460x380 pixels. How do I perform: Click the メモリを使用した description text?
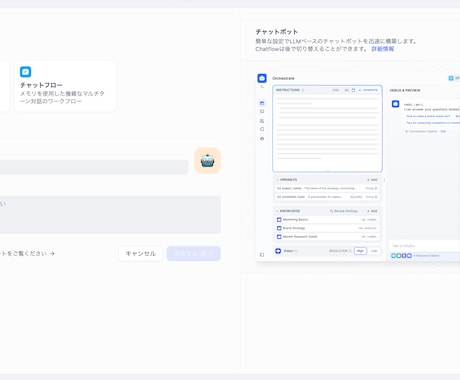click(x=62, y=97)
